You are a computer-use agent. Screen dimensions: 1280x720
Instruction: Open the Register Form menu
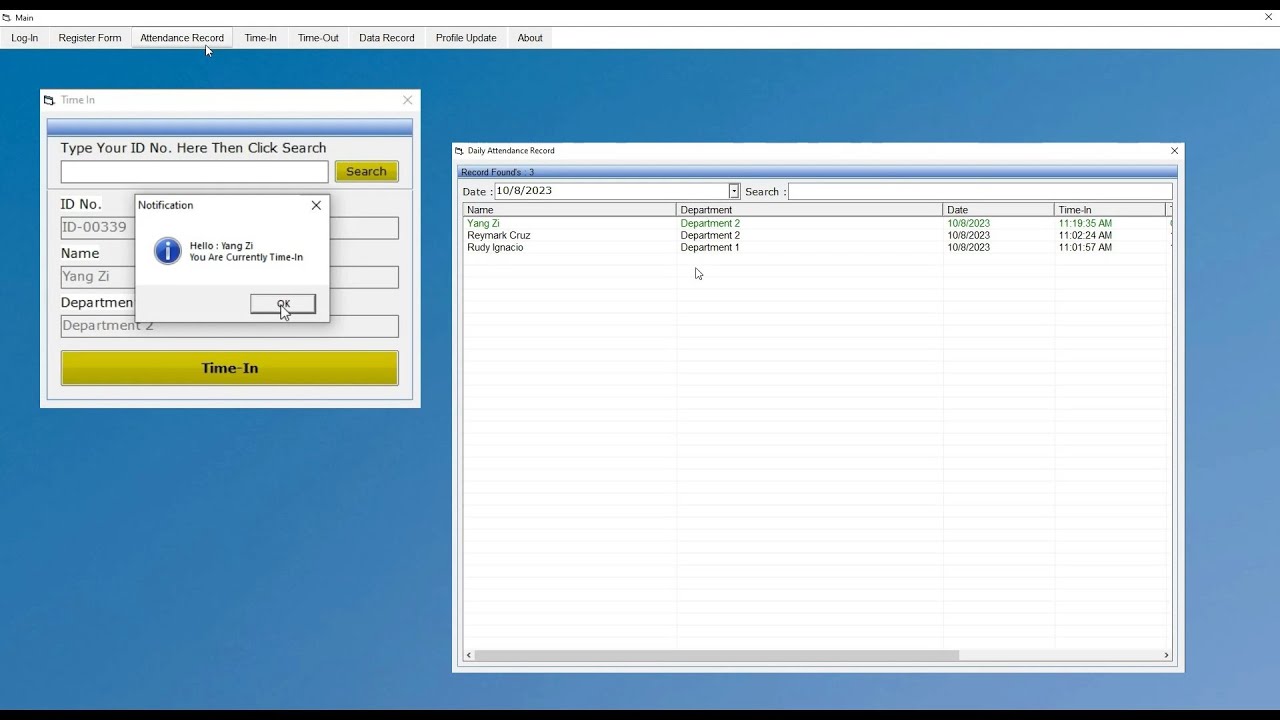pos(90,38)
